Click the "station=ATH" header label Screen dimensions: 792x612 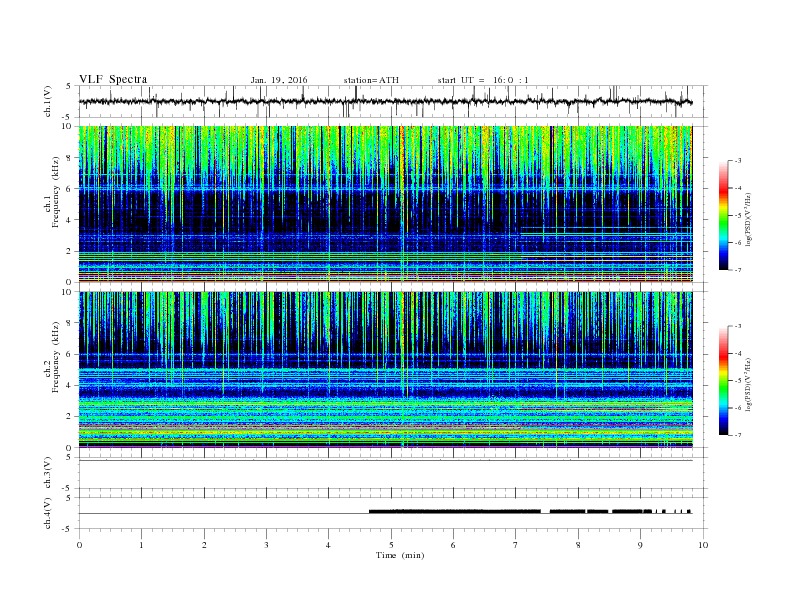(371, 80)
